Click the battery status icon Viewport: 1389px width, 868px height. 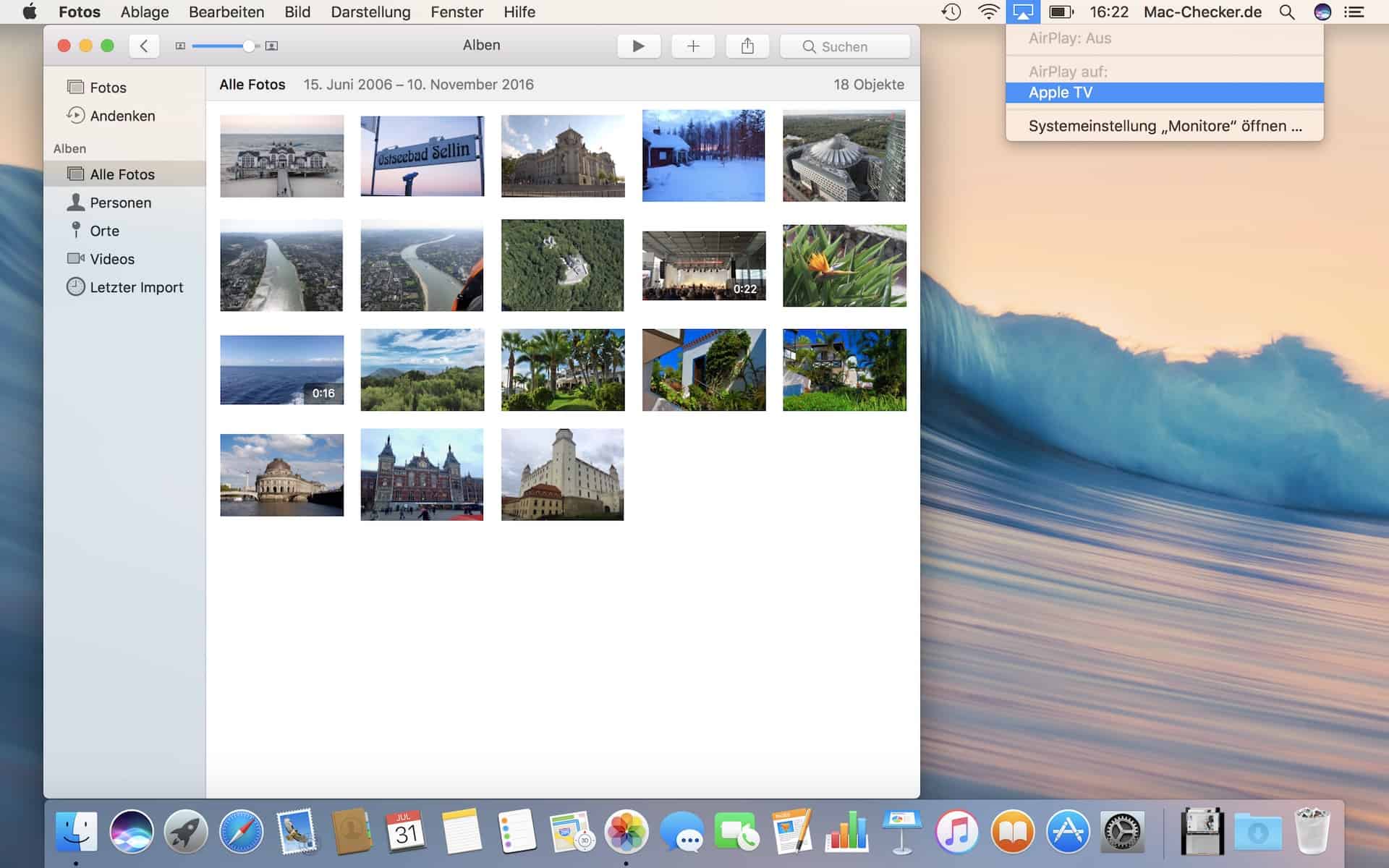tap(1061, 12)
